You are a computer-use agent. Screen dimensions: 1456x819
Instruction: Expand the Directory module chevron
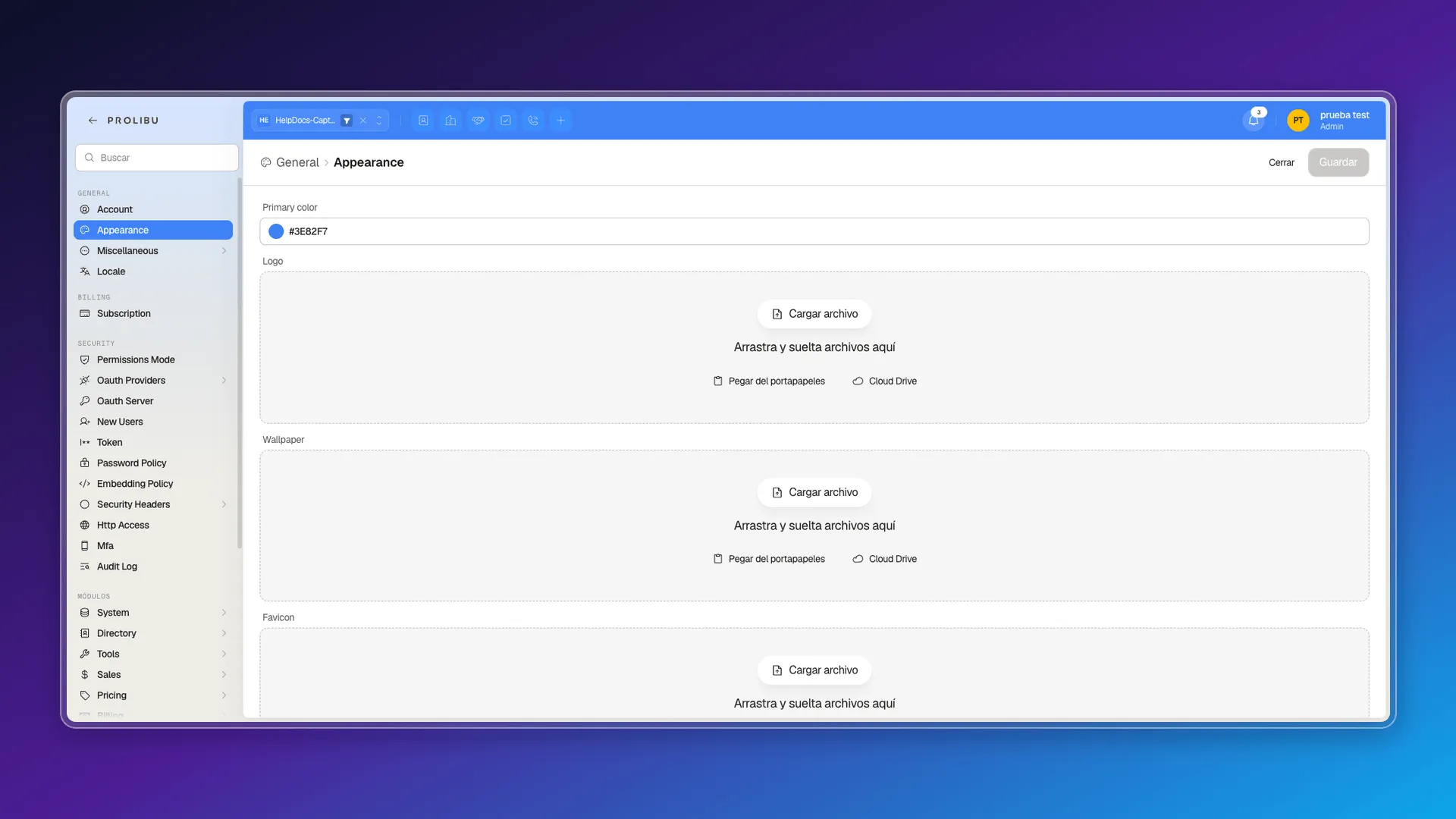coord(224,633)
